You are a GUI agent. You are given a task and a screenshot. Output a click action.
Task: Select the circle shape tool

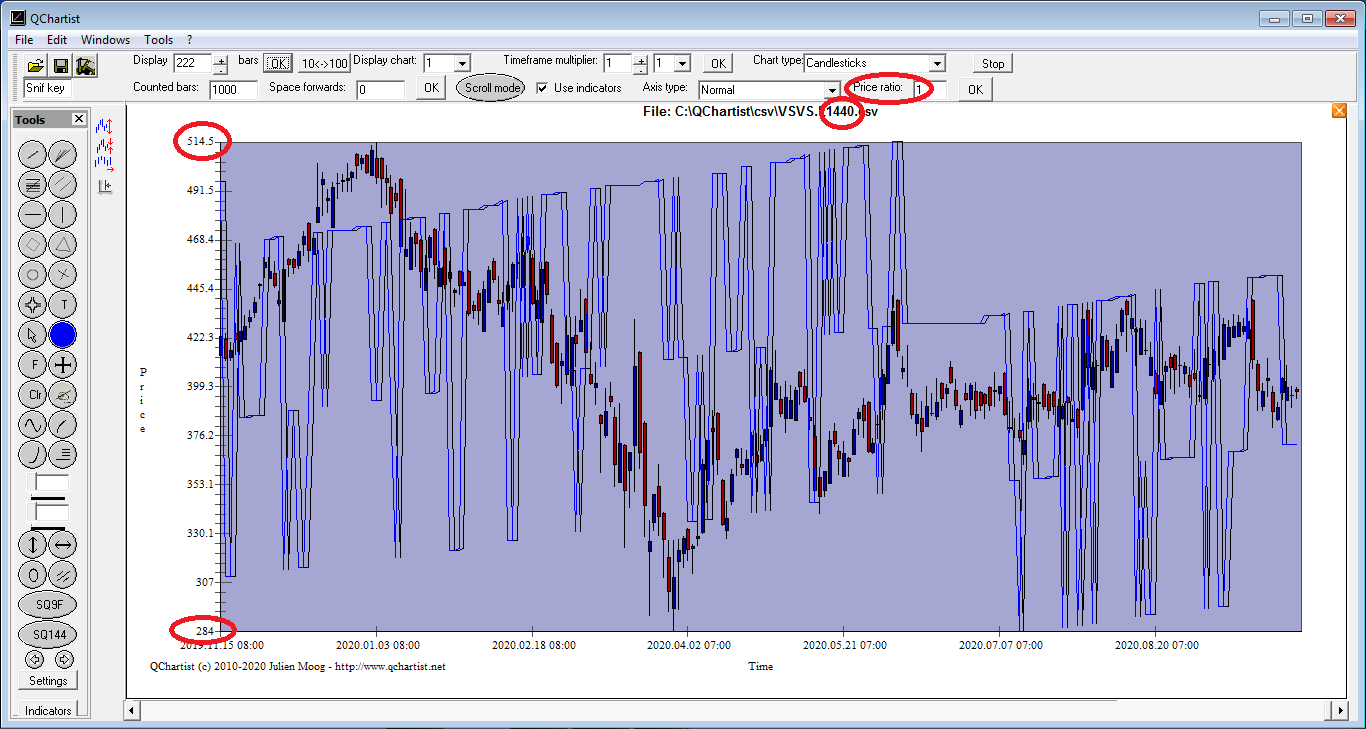coord(33,274)
